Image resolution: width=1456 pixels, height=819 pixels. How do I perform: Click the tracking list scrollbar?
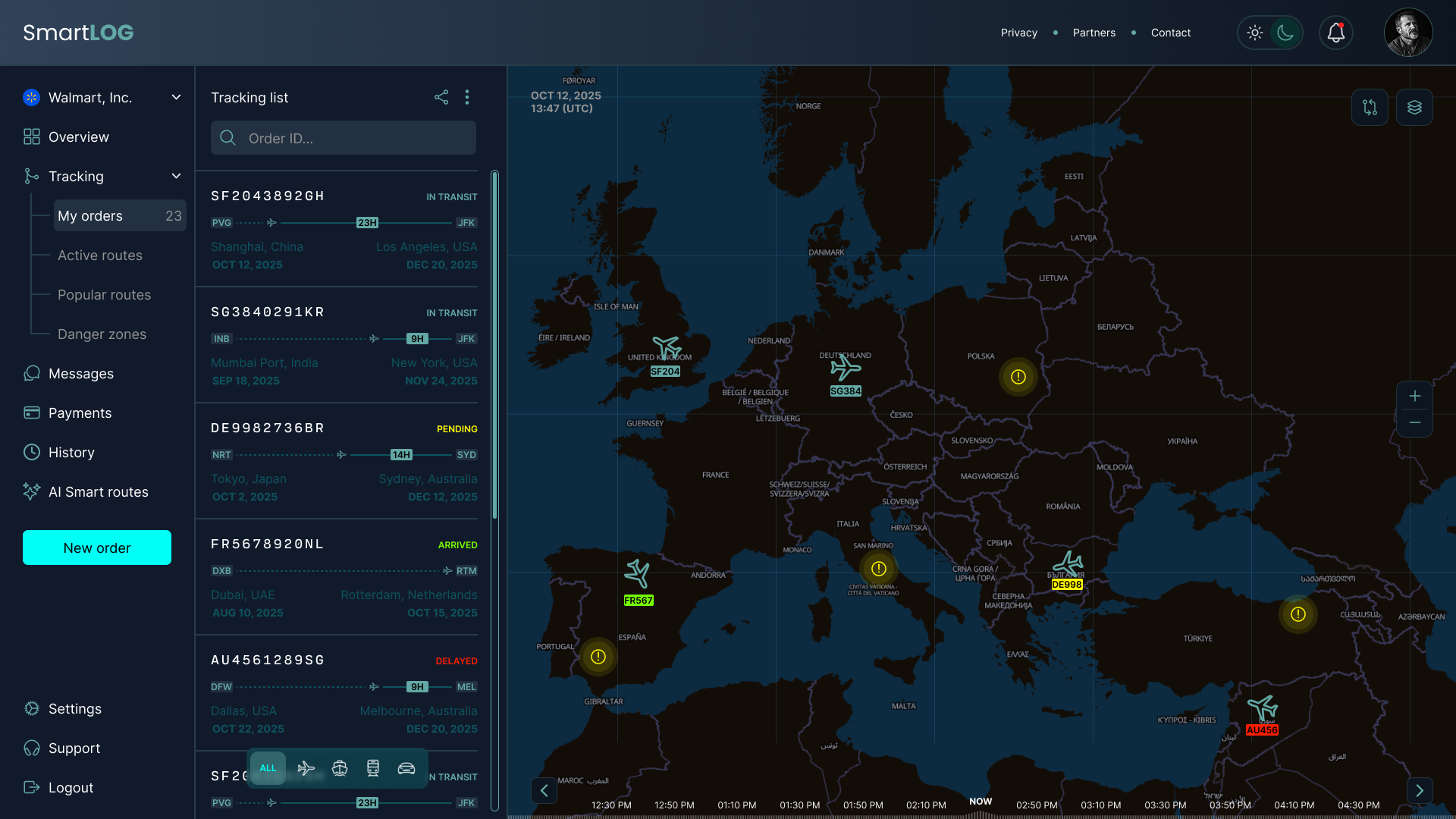click(x=494, y=345)
